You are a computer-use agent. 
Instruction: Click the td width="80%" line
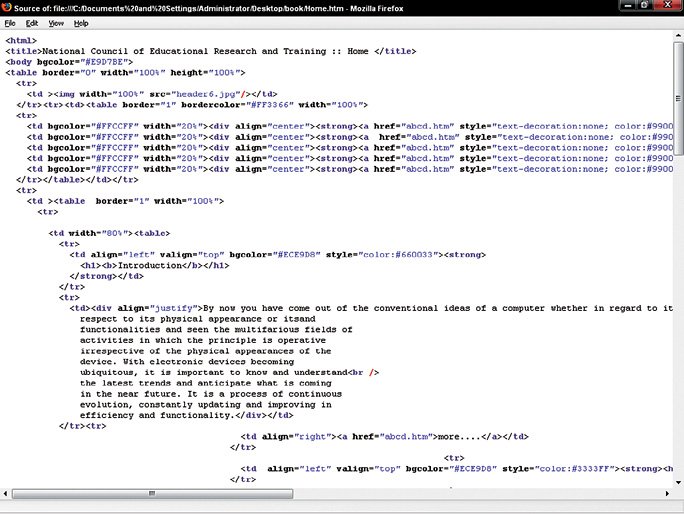pos(109,233)
